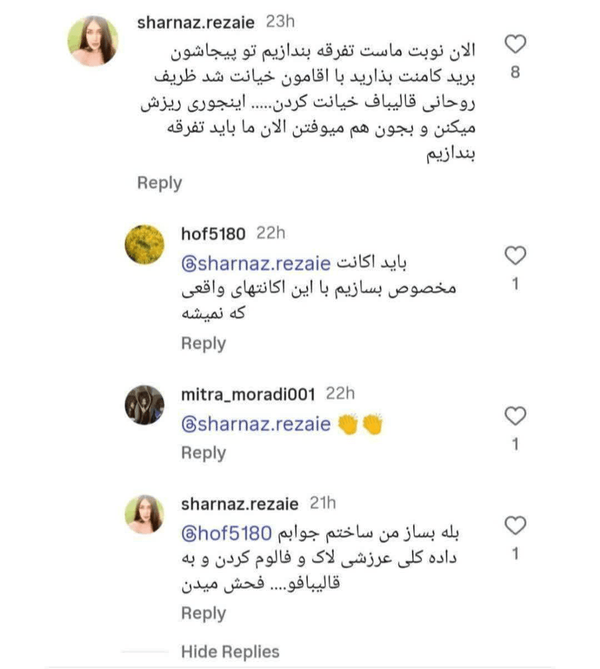Like hof5180's reply with the heart icon
The width and height of the screenshot is (600, 669).
click(514, 254)
